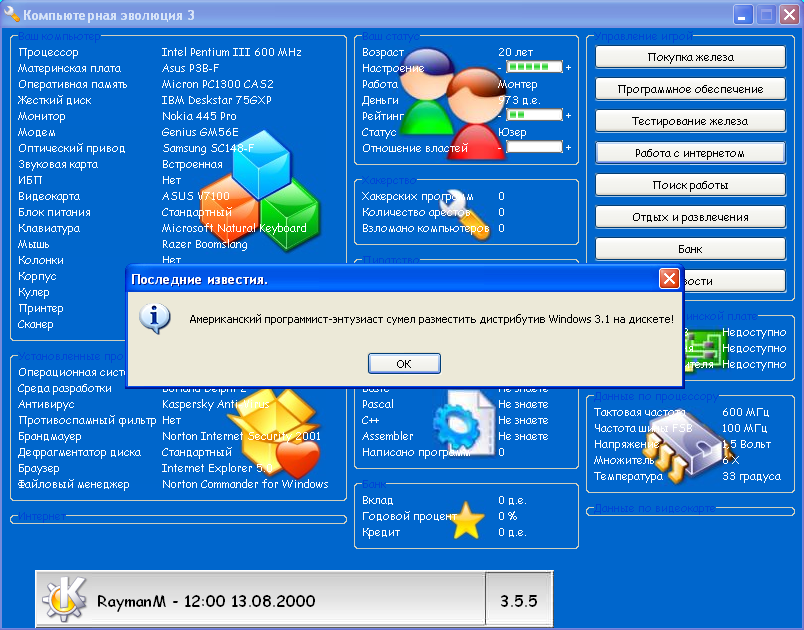Select IBM Deskstar 75GXP disk value

pyautogui.click(x=216, y=100)
